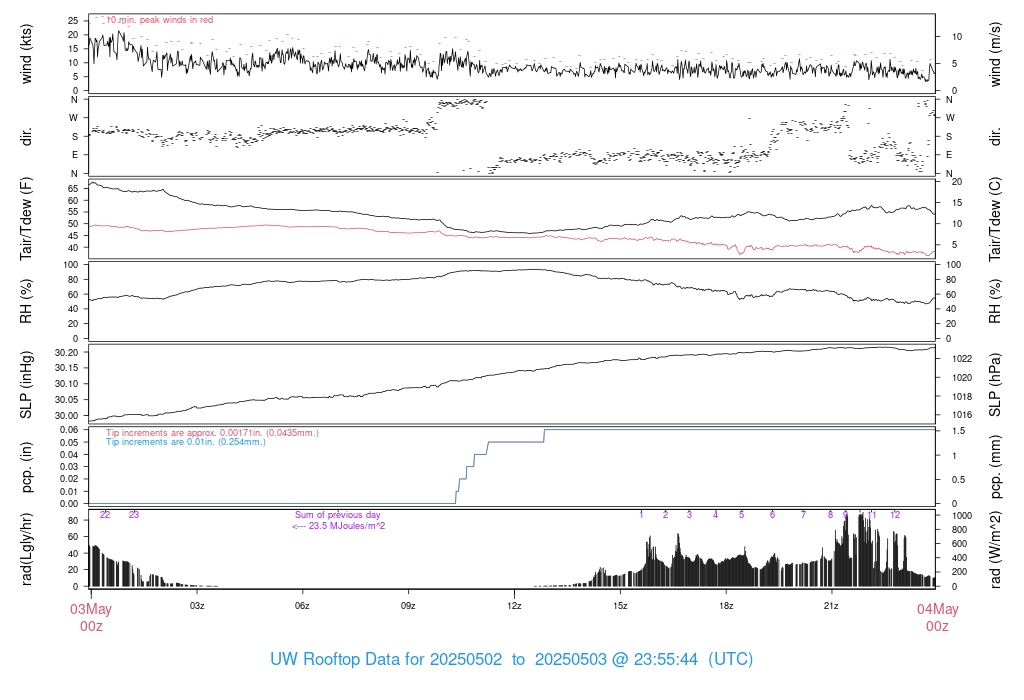Click the 12z tick on the time axis
The width and height of the screenshot is (1024, 700).
tap(514, 606)
